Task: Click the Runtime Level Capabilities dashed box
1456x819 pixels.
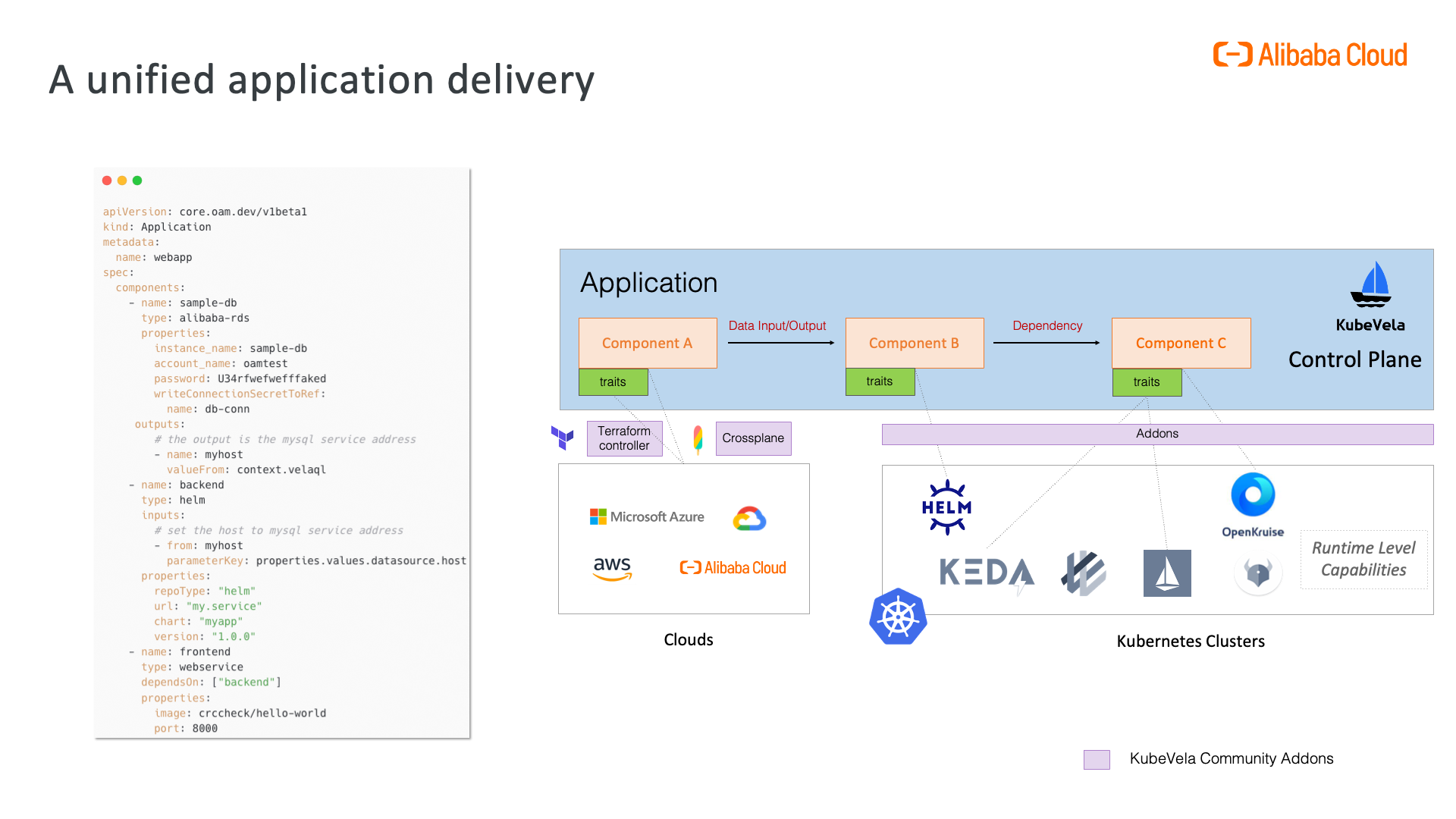Action: coord(1363,559)
